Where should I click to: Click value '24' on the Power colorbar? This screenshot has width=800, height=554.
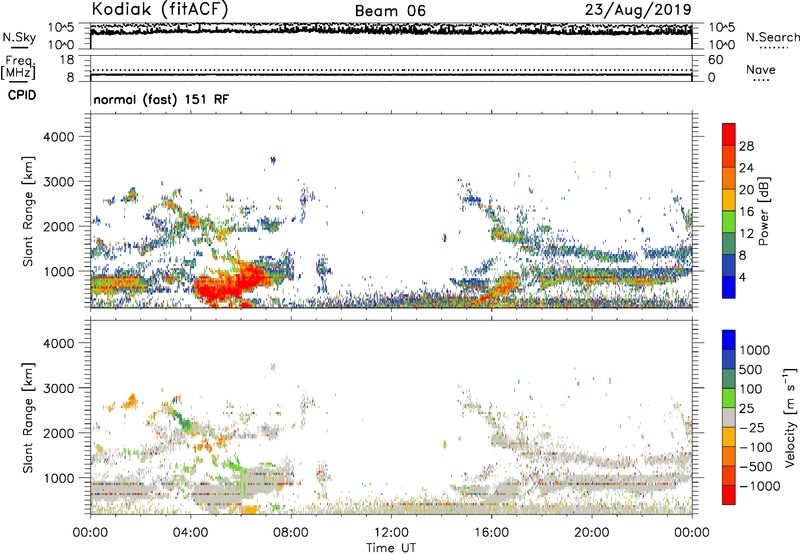[746, 168]
